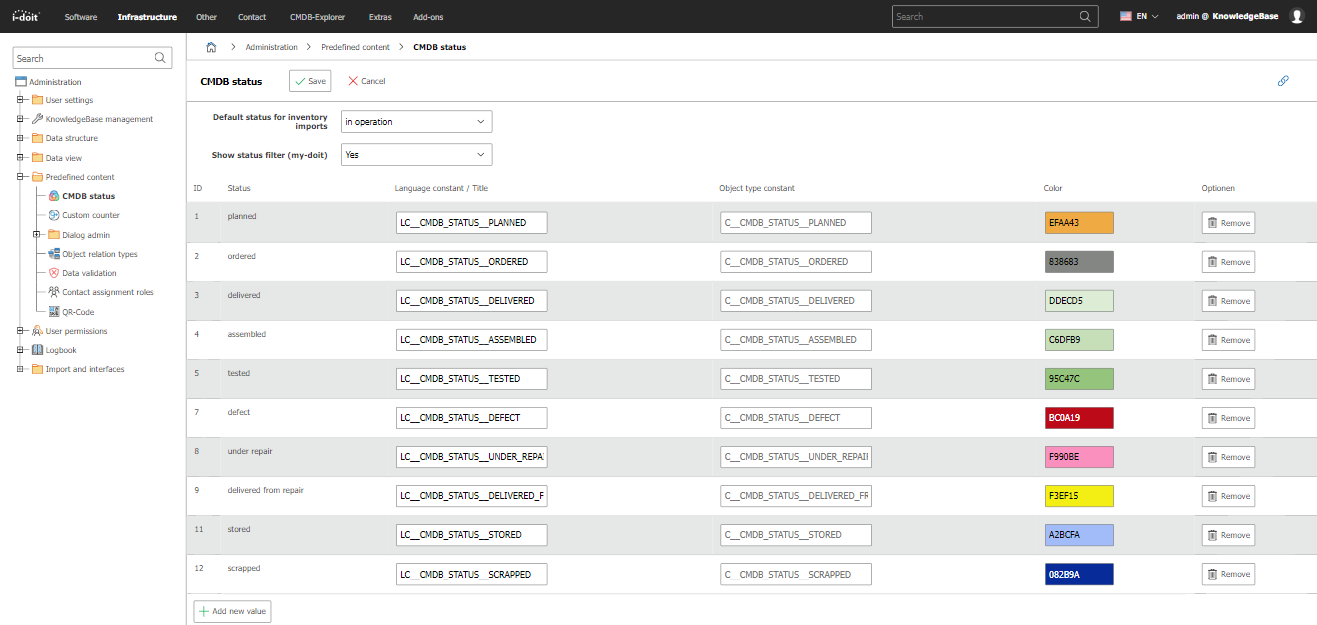
Task: Expand the Data view node
Action: [x=20, y=158]
